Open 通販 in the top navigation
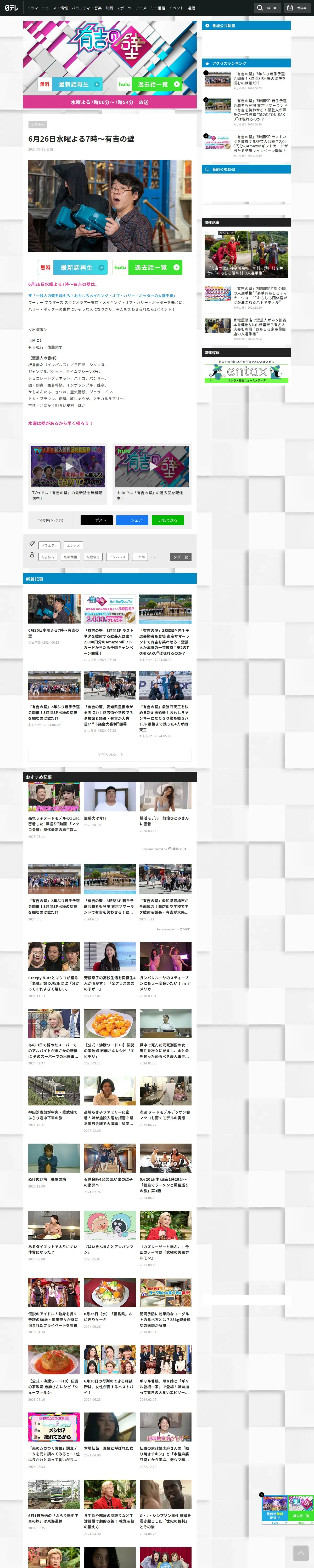This screenshot has width=314, height=1568. pyautogui.click(x=192, y=8)
